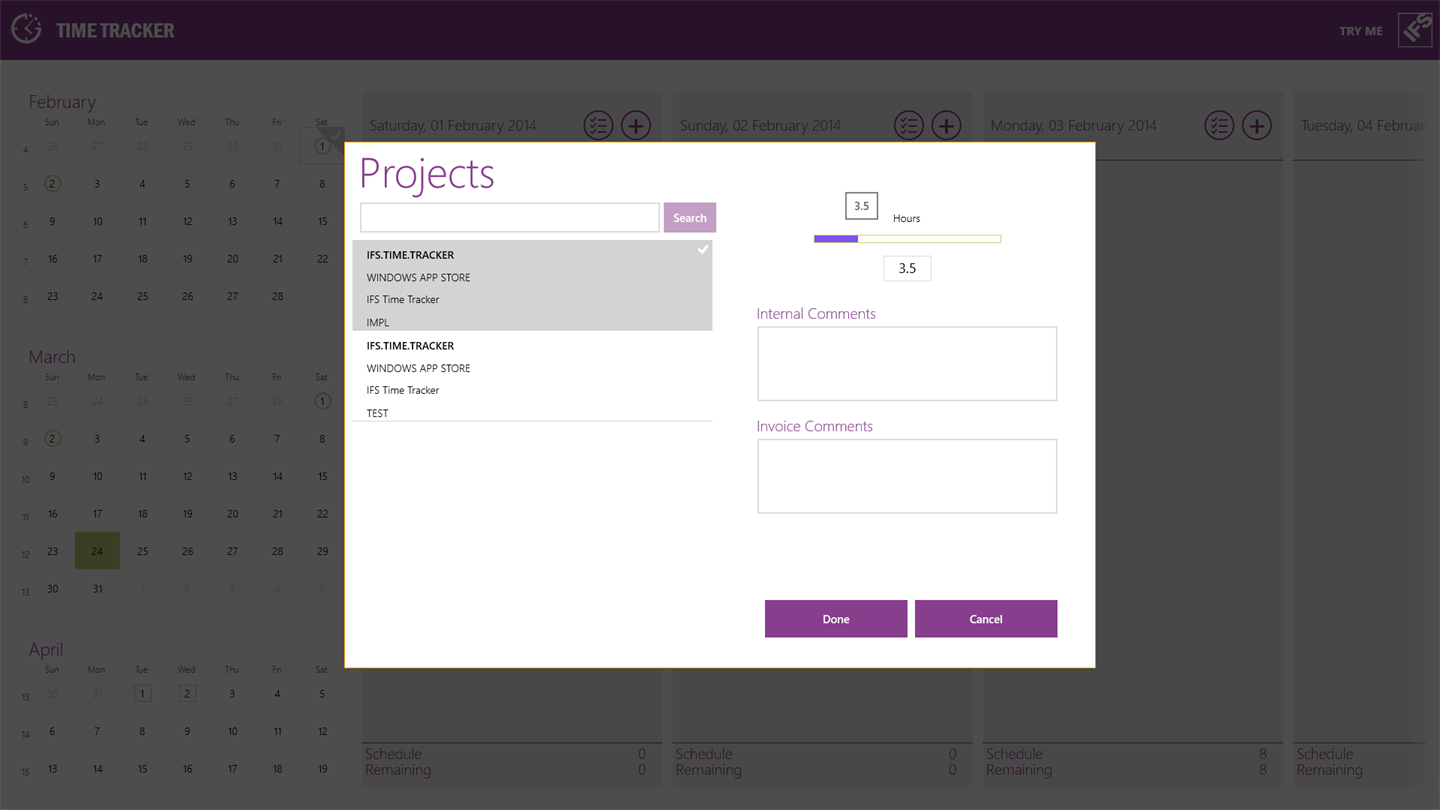Screen dimensions: 1440x810
Task: Select February 14 in calendar
Action: pyautogui.click(x=277, y=221)
